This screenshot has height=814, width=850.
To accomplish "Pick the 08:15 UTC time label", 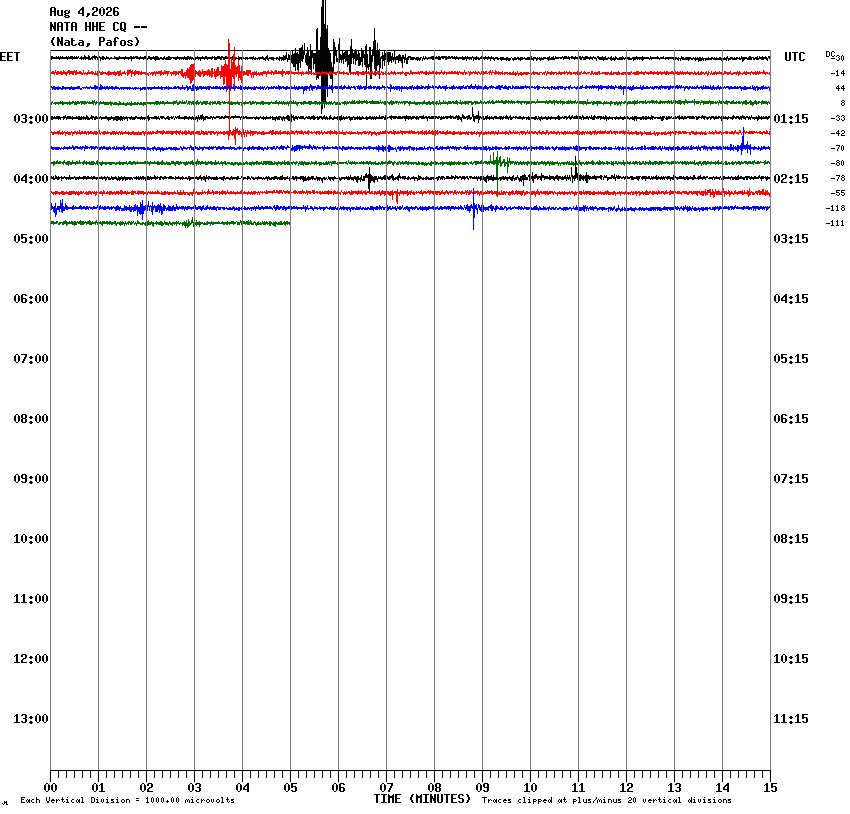I will [791, 539].
